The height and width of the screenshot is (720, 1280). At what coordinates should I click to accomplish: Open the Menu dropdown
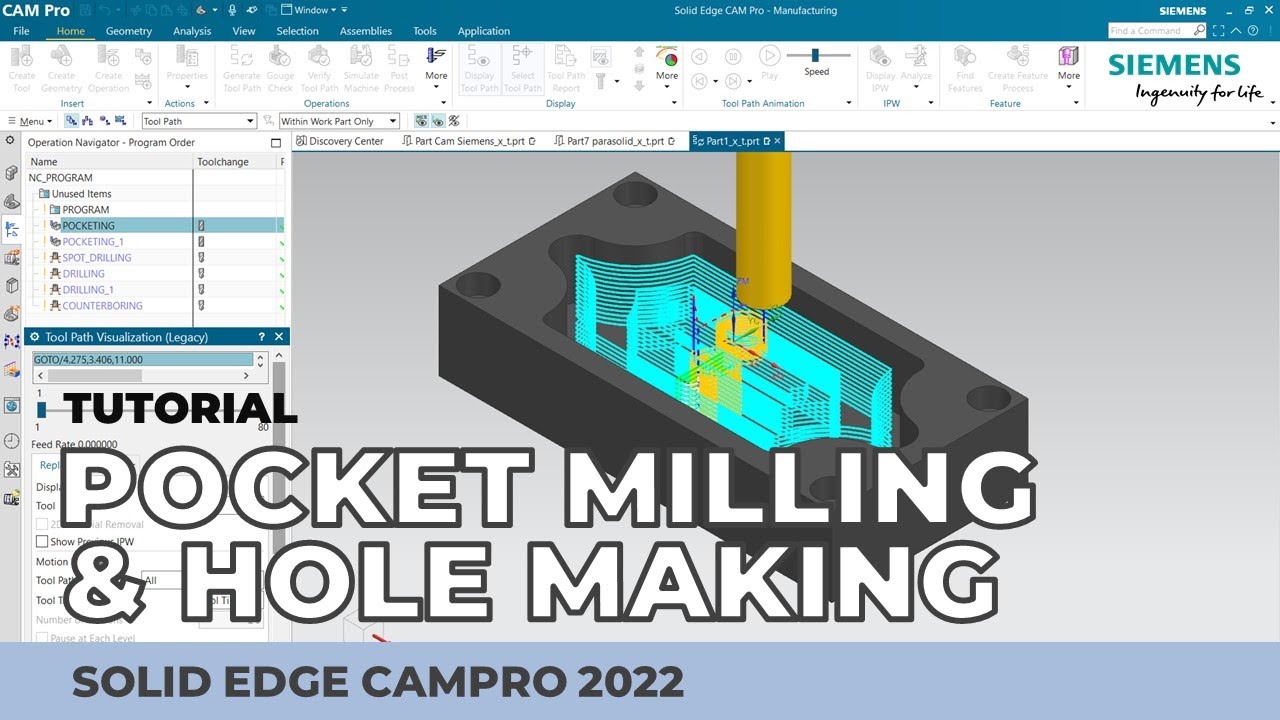pos(32,121)
